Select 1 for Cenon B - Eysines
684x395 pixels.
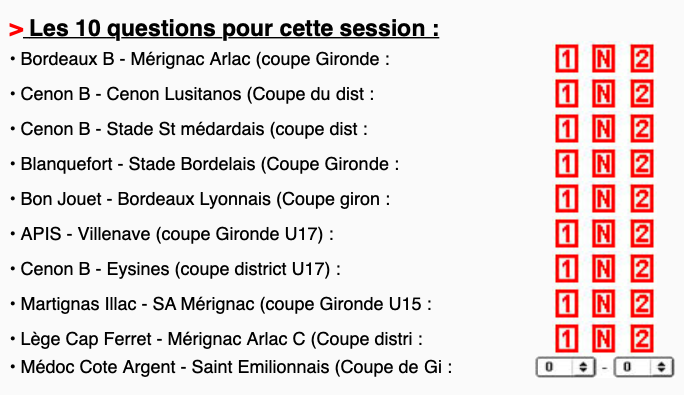click(x=566, y=268)
